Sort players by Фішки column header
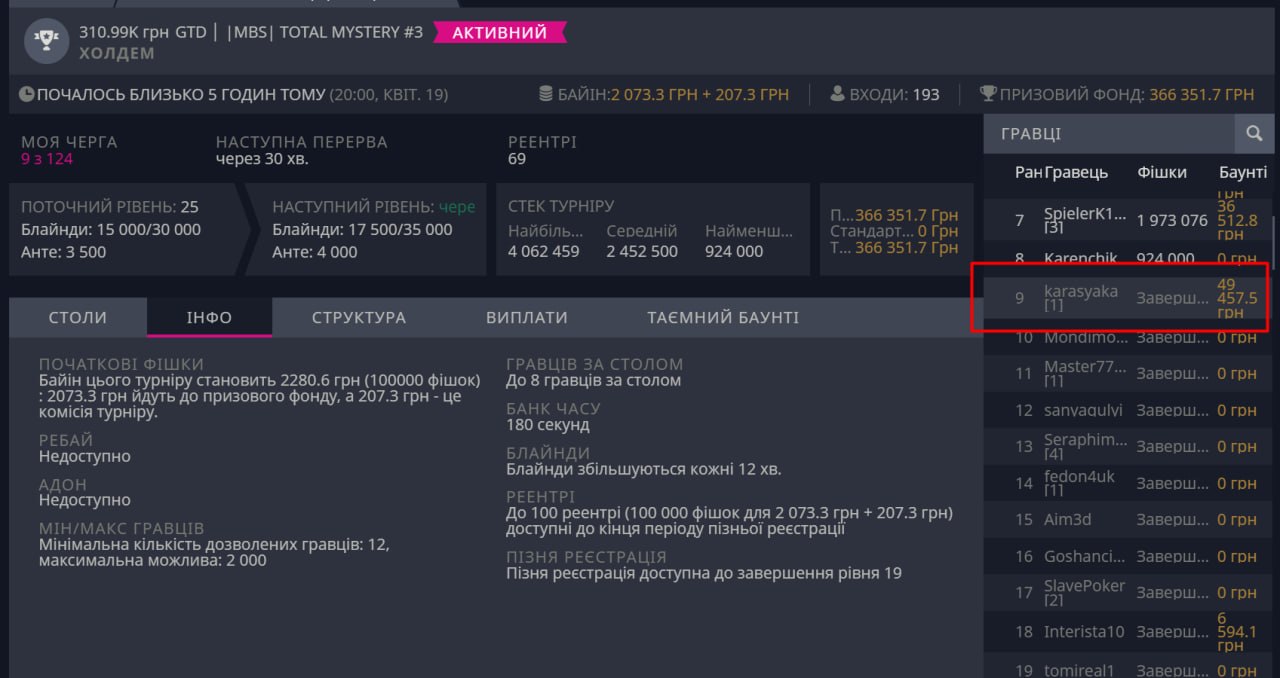The image size is (1280, 678). point(1162,172)
